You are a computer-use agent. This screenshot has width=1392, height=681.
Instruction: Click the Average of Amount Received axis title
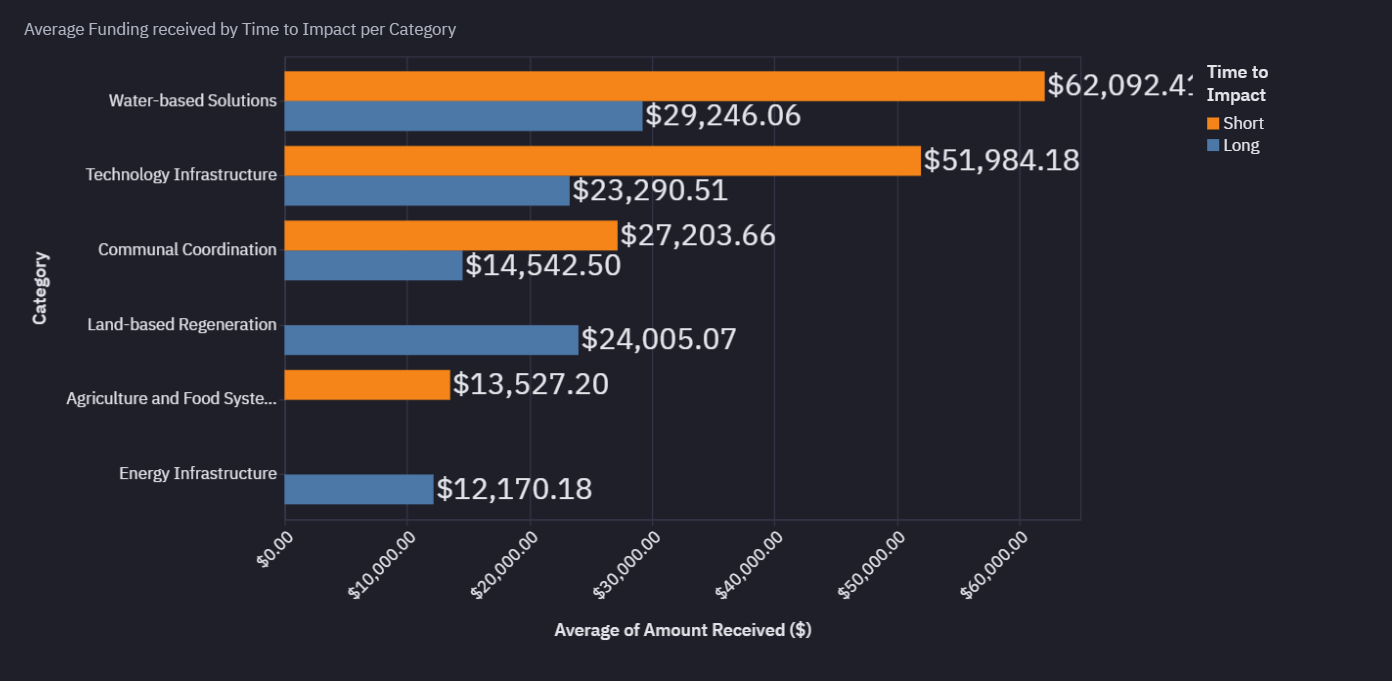pos(682,630)
